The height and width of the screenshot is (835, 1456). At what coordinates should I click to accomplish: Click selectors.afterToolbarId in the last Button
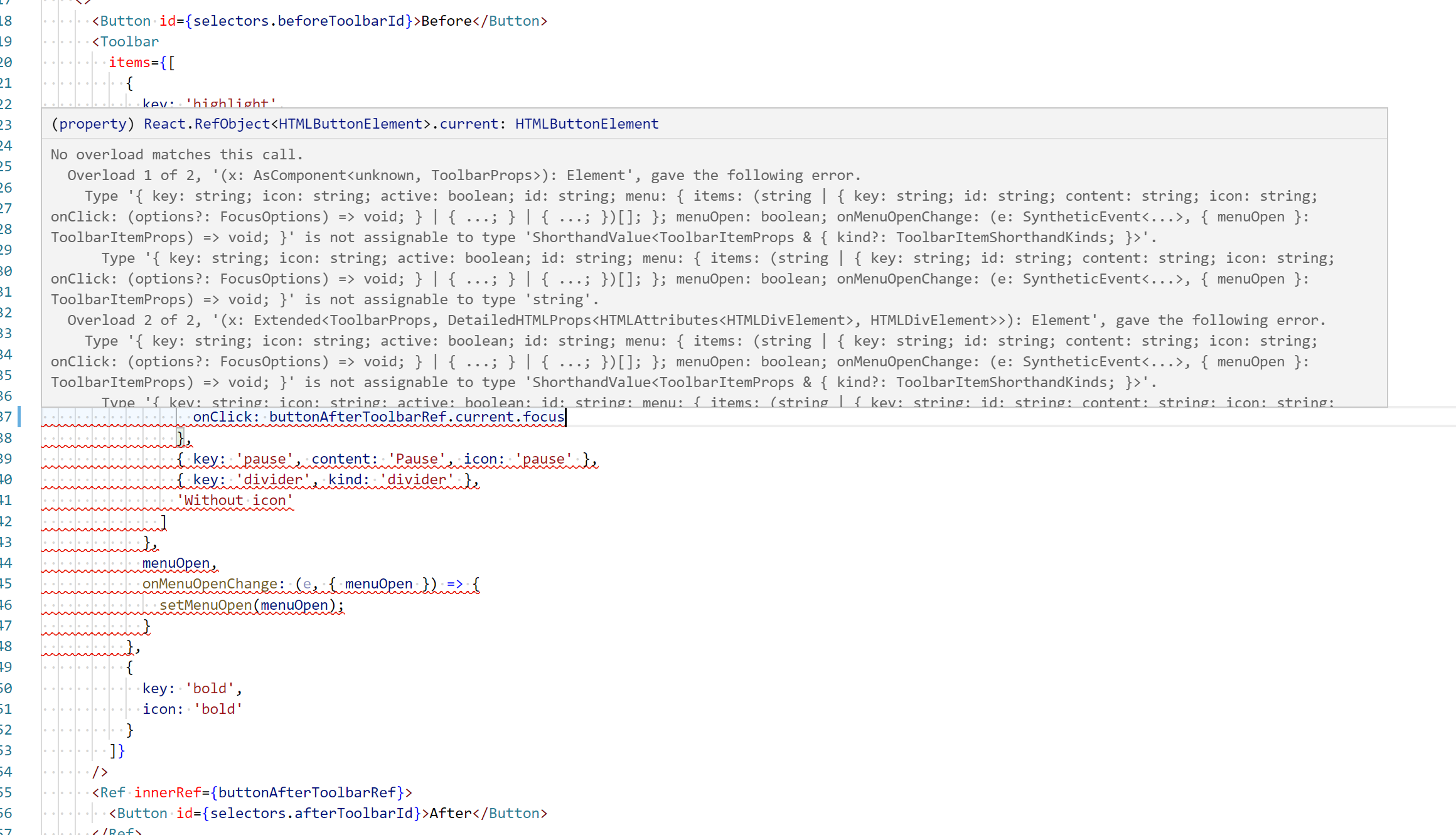[x=311, y=813]
